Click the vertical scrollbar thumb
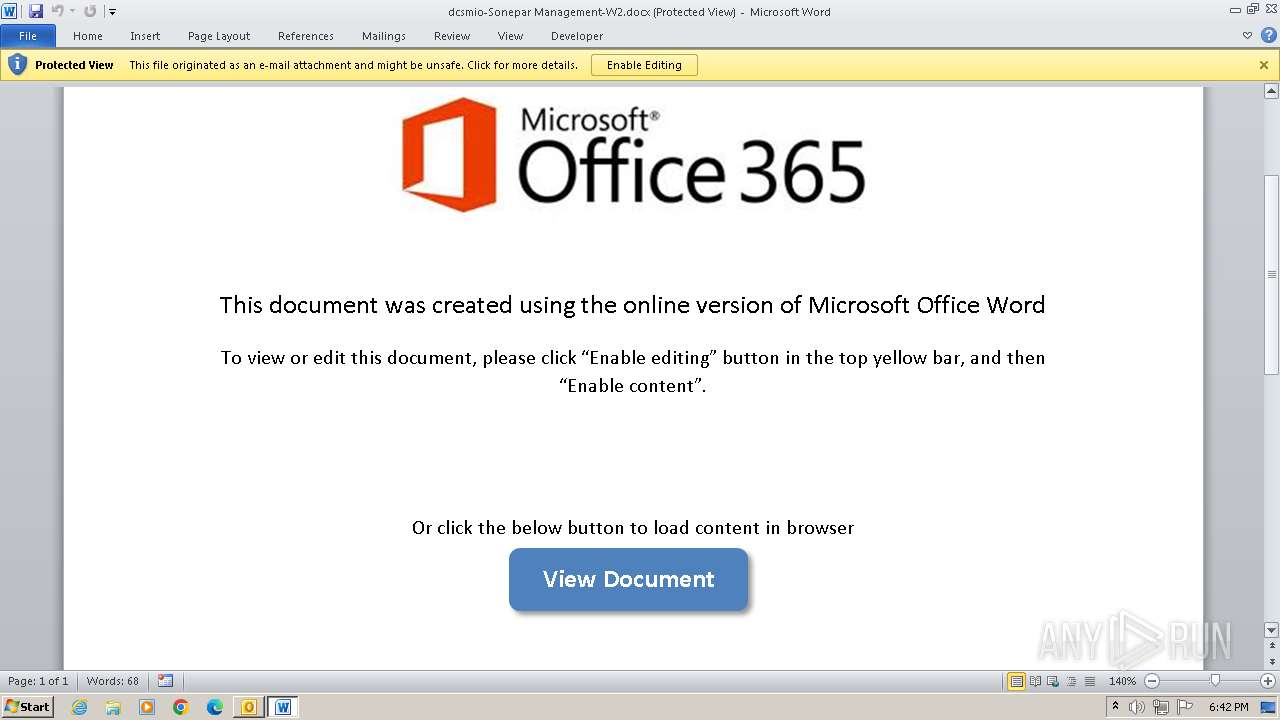Image resolution: width=1280 pixels, height=720 pixels. click(1271, 275)
